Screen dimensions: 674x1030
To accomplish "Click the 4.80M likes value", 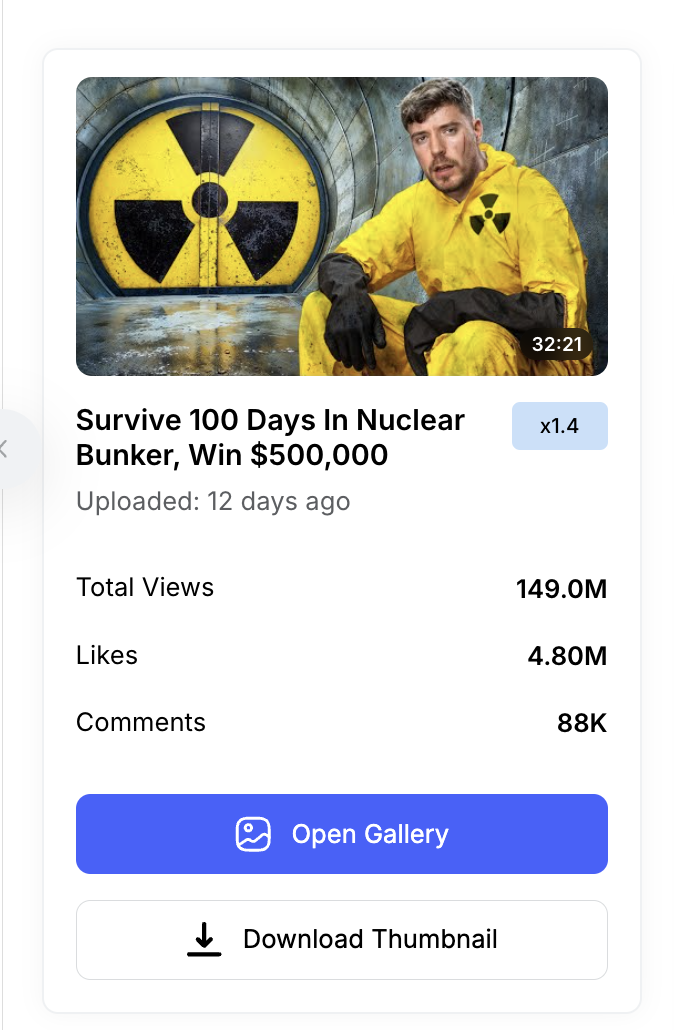I will tap(568, 656).
